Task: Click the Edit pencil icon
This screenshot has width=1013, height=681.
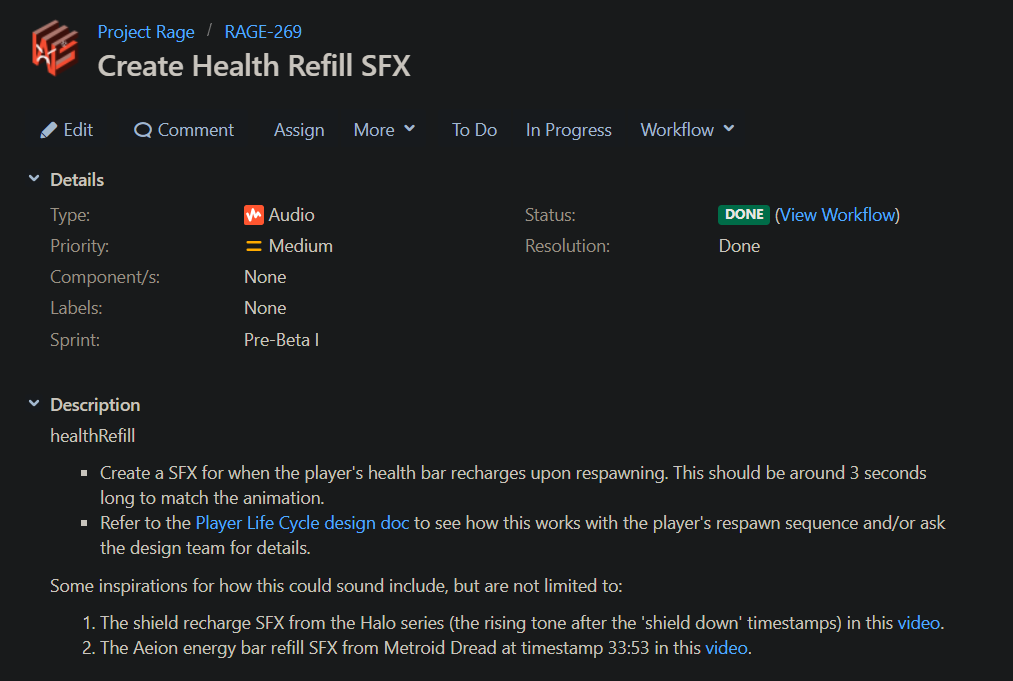Action: (x=48, y=131)
